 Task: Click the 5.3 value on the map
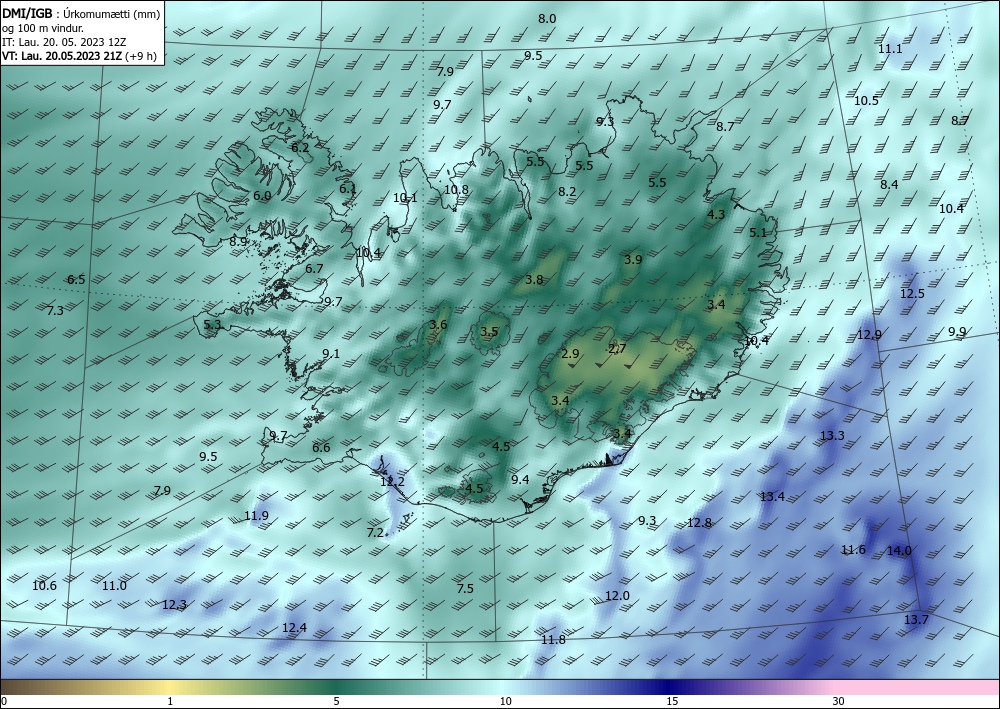(x=212, y=325)
